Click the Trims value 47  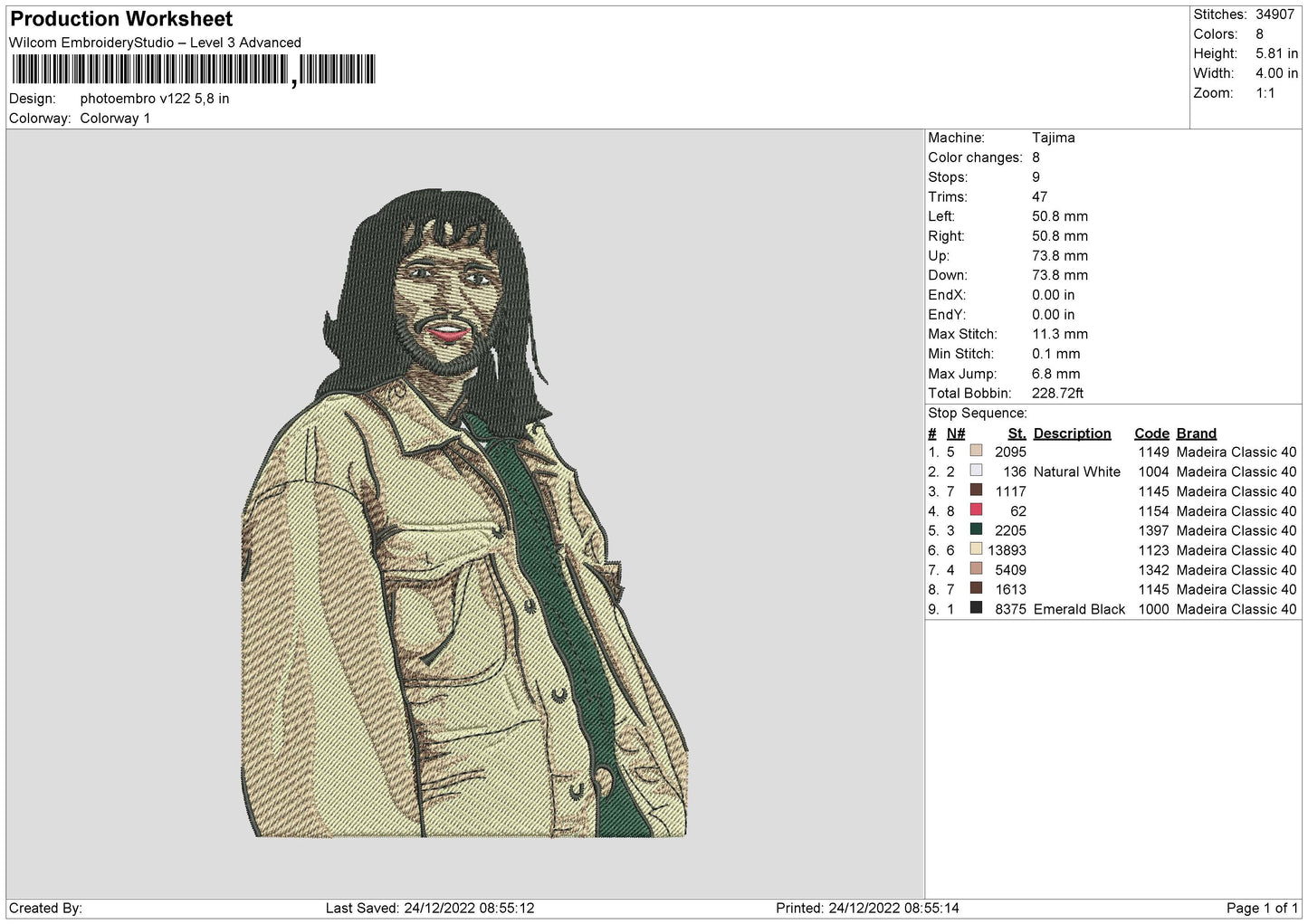click(x=1040, y=197)
